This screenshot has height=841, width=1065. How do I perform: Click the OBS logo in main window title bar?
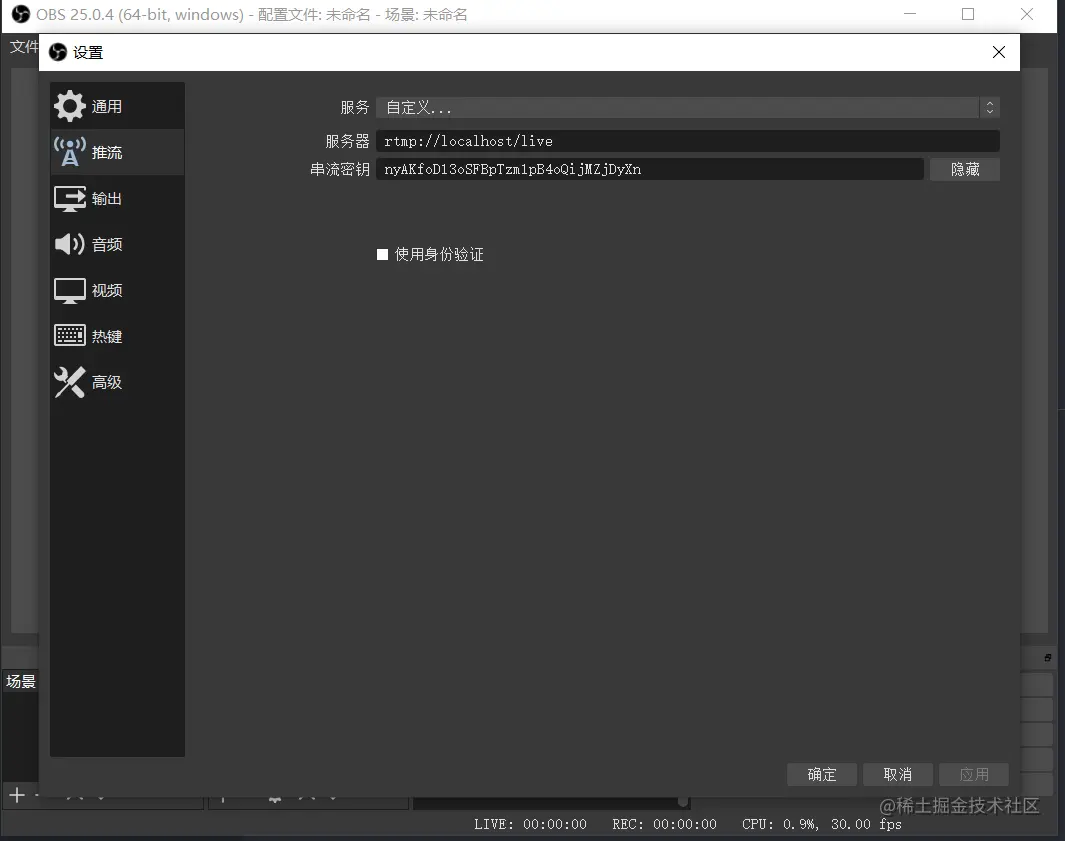[x=21, y=14]
